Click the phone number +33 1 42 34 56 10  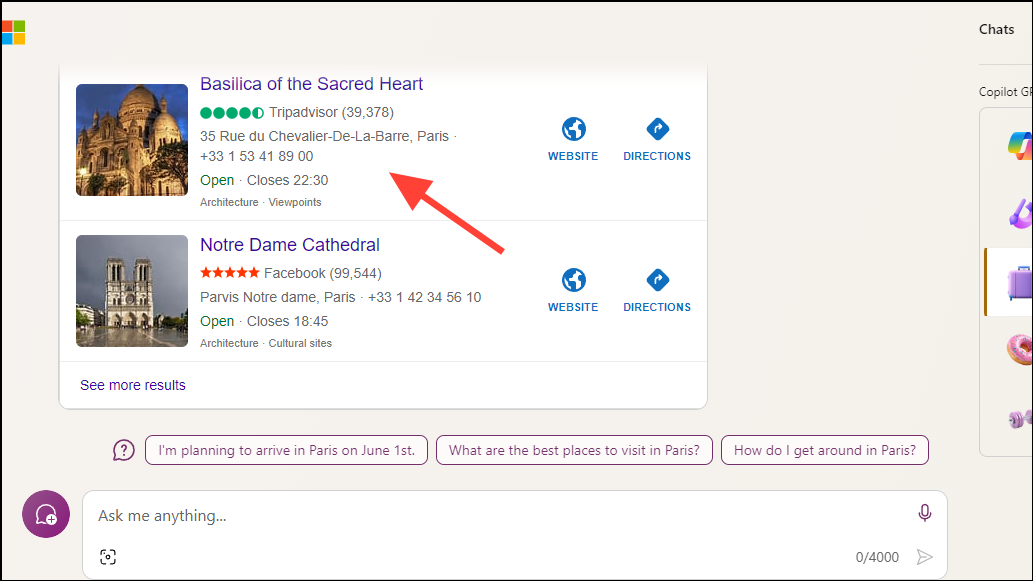424,297
